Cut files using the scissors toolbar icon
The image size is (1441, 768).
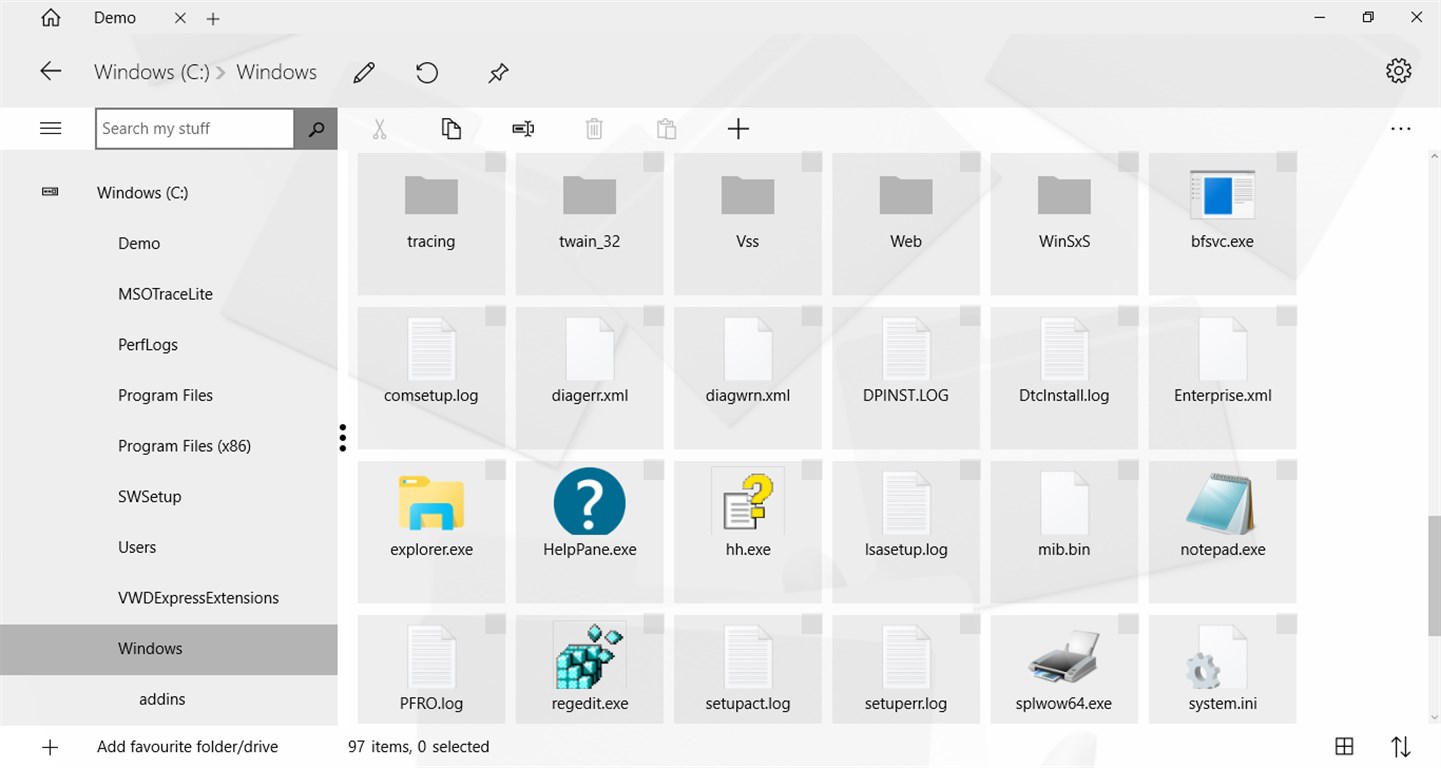(x=379, y=128)
